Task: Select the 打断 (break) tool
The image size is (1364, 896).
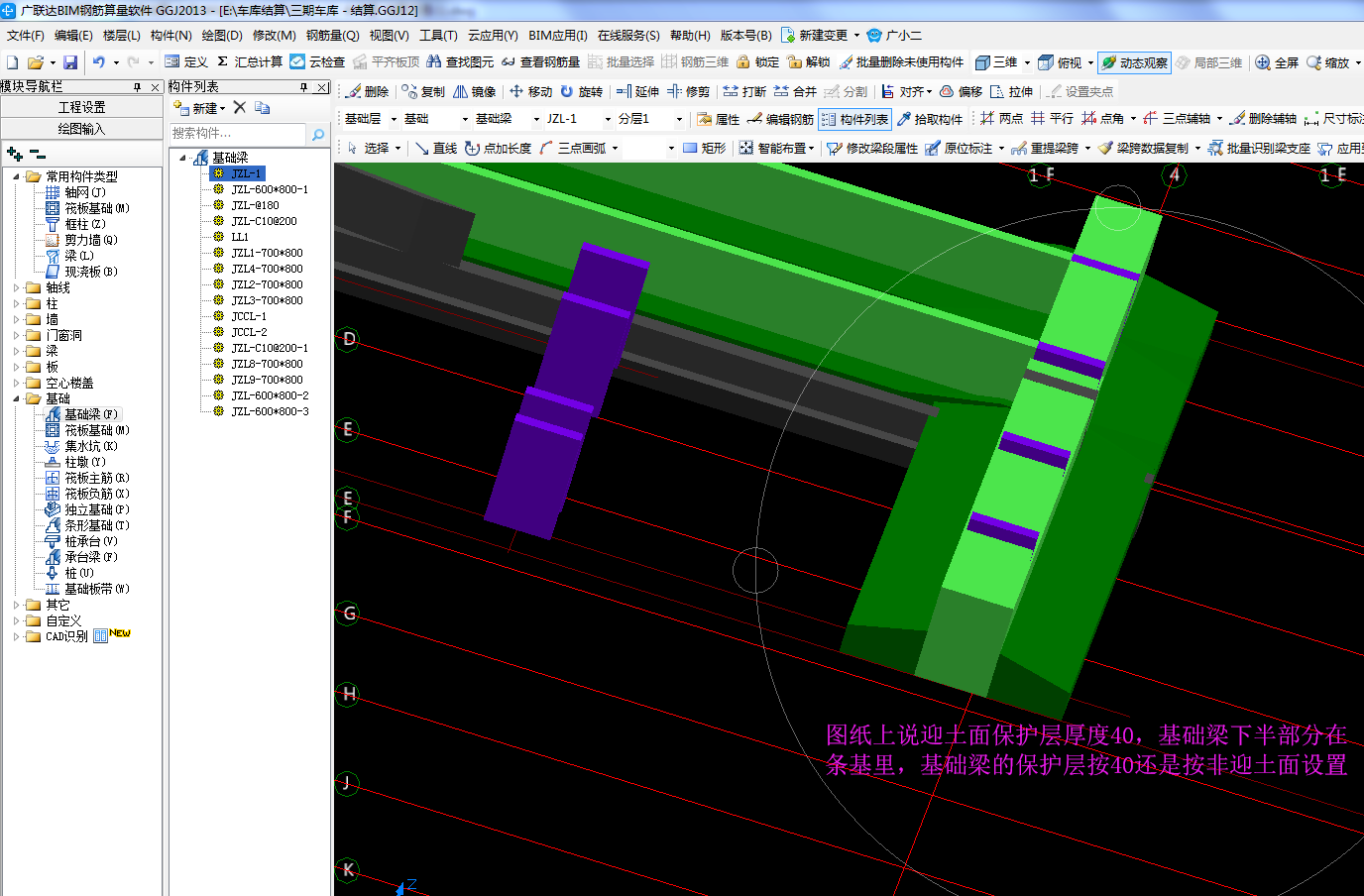Action: (744, 91)
